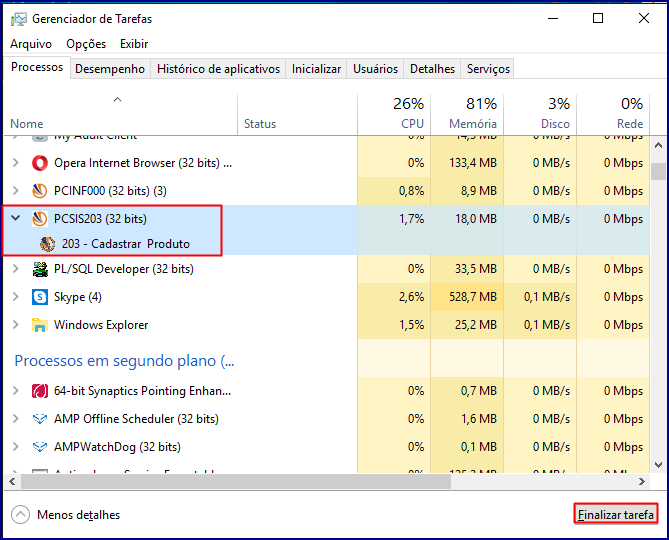
Task: Click the Menos detalhes circle arrow icon
Action: 20,514
